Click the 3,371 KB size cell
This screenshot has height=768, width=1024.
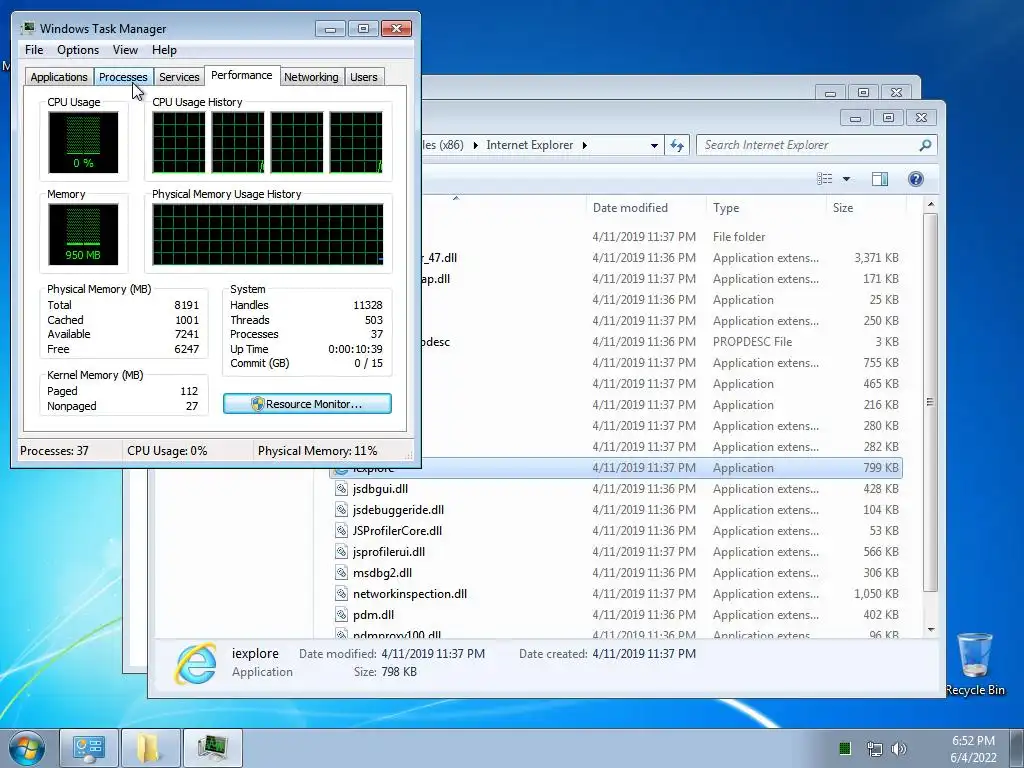pyautogui.click(x=876, y=257)
